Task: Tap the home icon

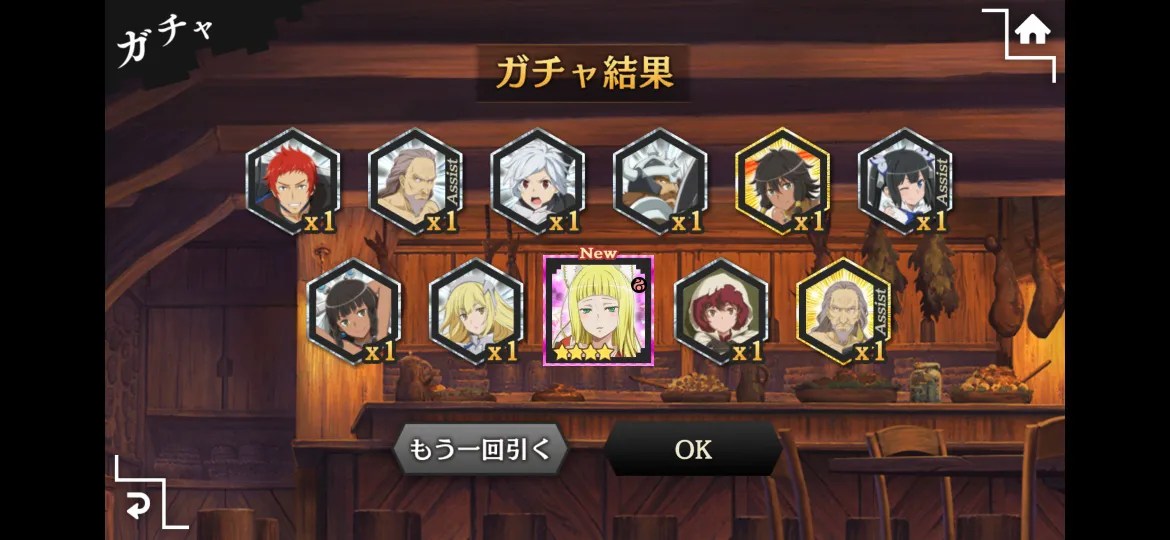Action: pos(1032,31)
